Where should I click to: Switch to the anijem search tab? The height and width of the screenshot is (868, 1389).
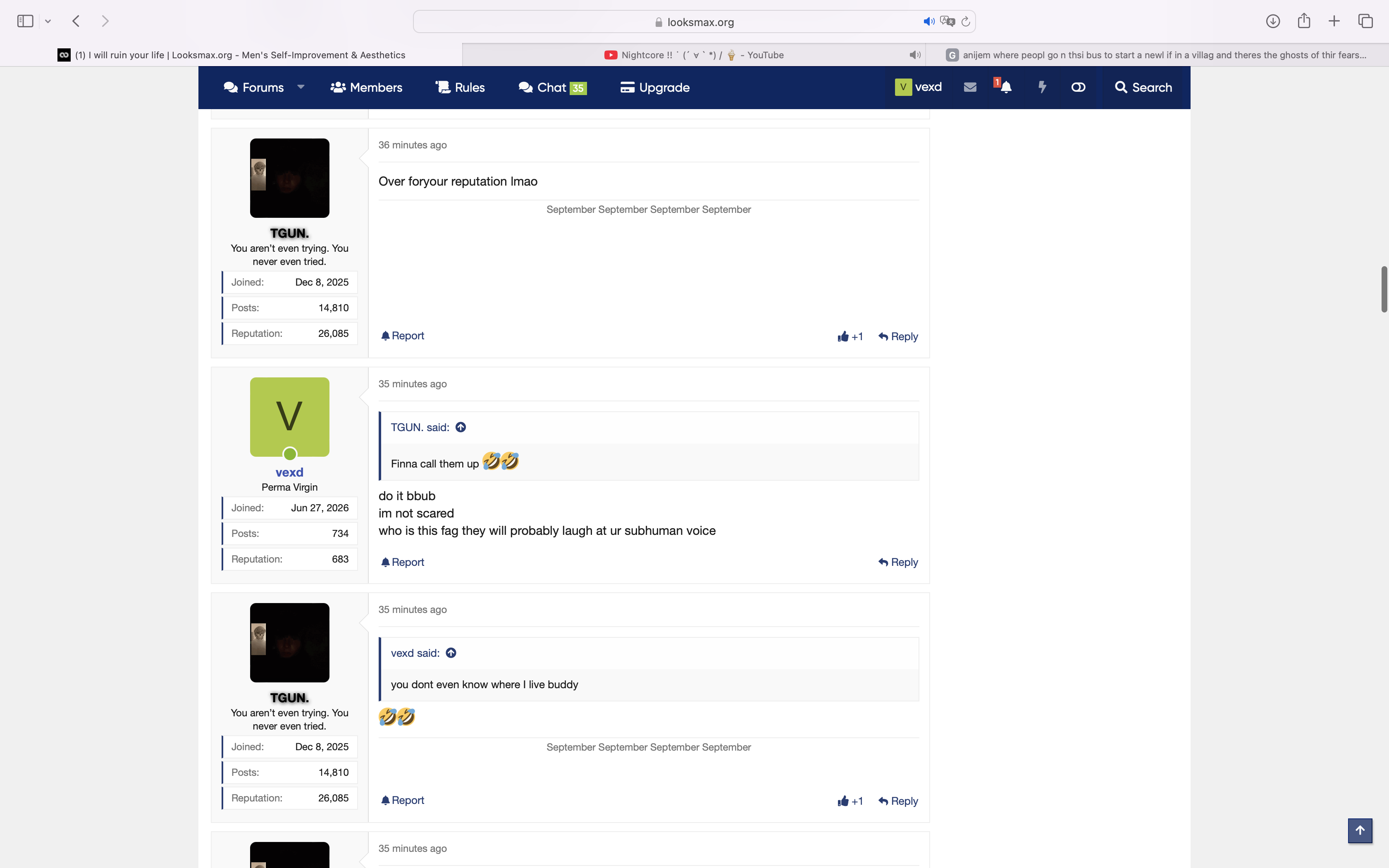coord(1157,55)
